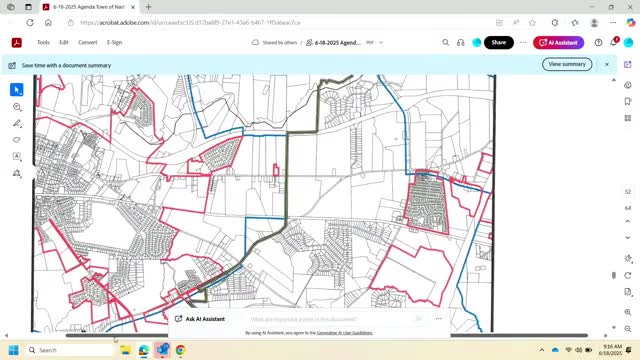Click the View summary button

coord(567,64)
